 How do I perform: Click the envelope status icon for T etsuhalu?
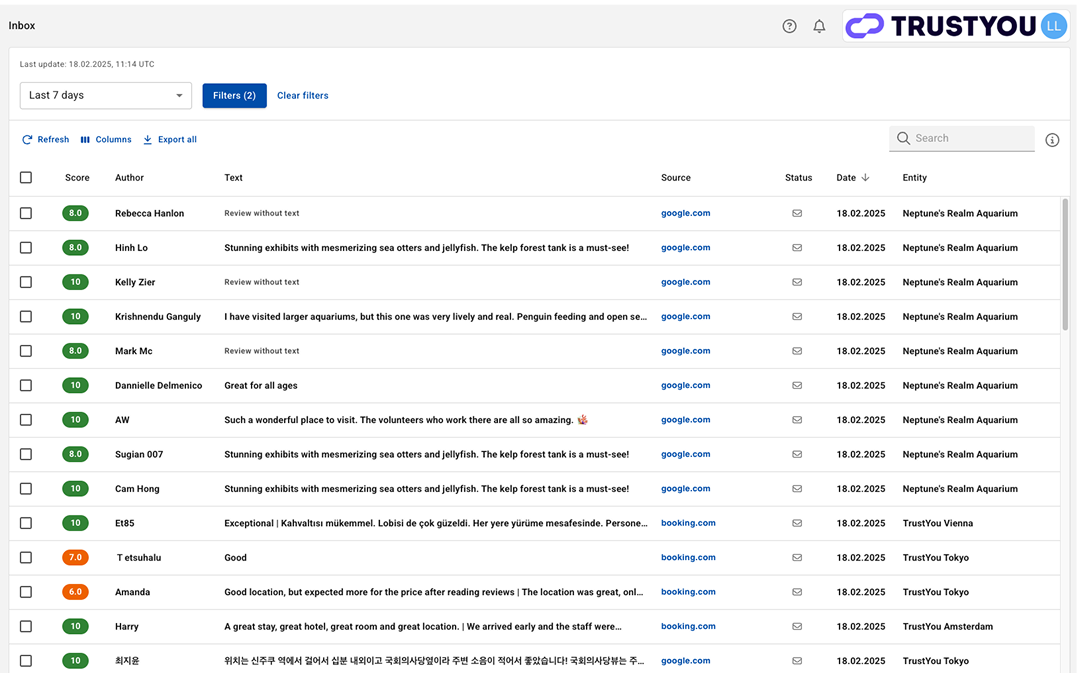coord(797,558)
